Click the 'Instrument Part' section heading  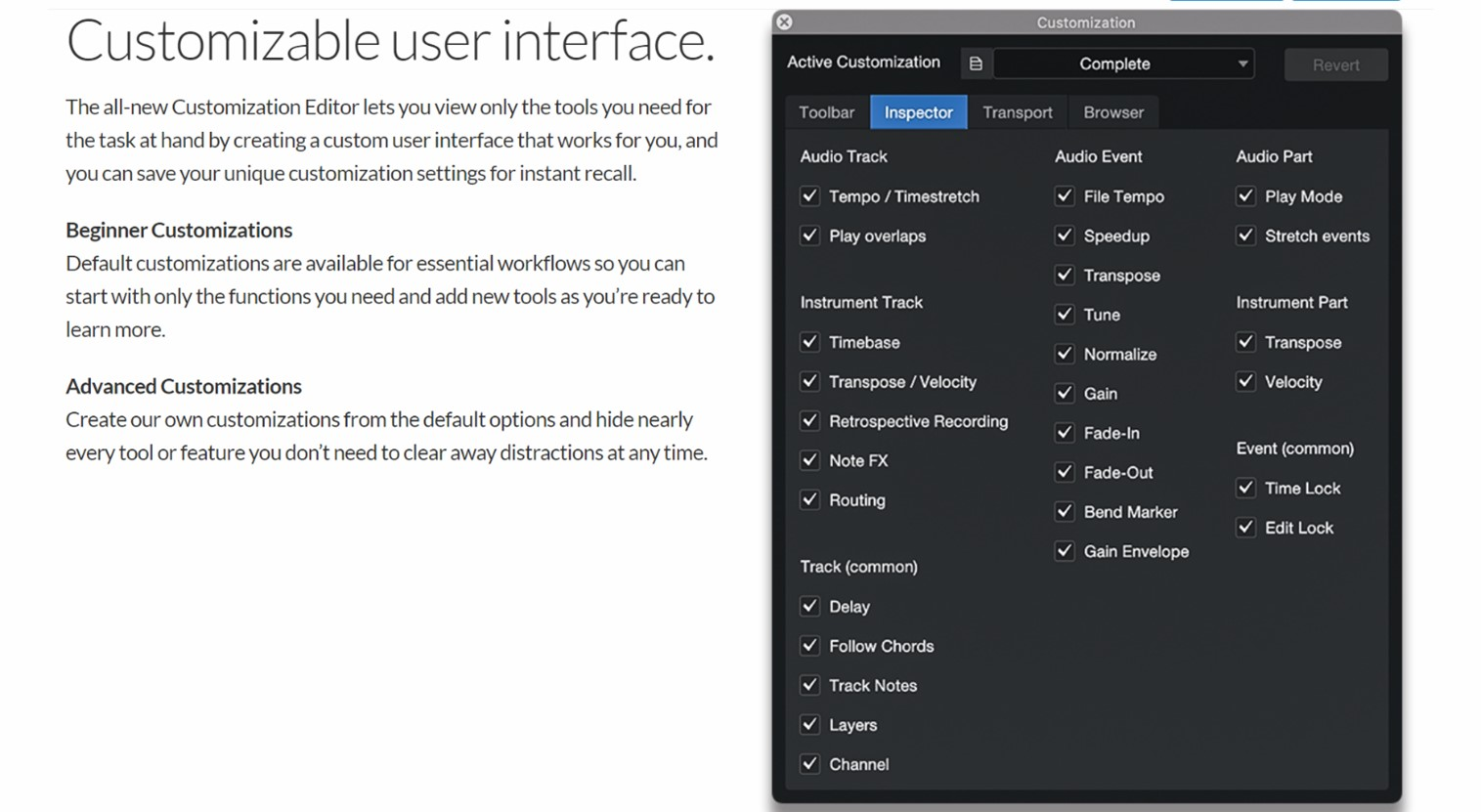[1291, 302]
